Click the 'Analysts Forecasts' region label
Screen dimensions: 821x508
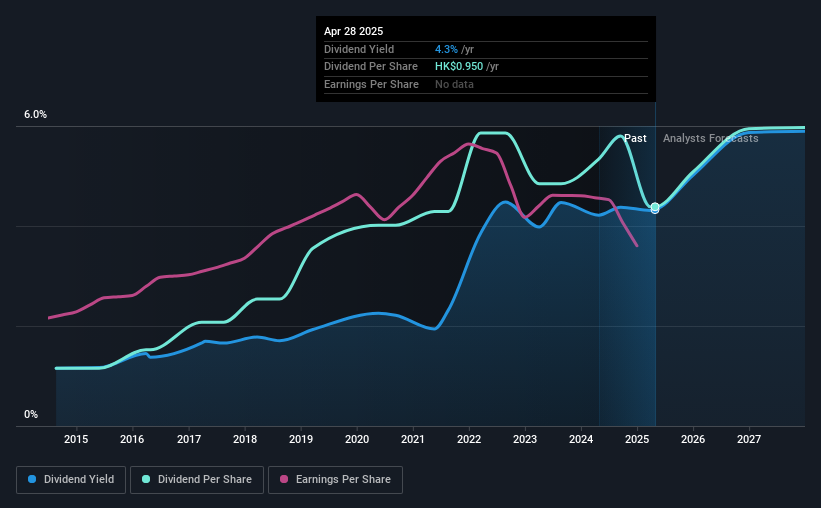711,138
